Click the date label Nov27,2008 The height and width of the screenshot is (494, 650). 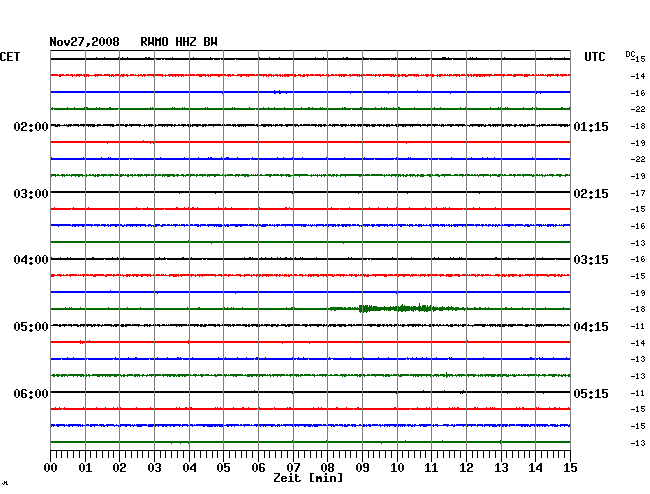84,42
